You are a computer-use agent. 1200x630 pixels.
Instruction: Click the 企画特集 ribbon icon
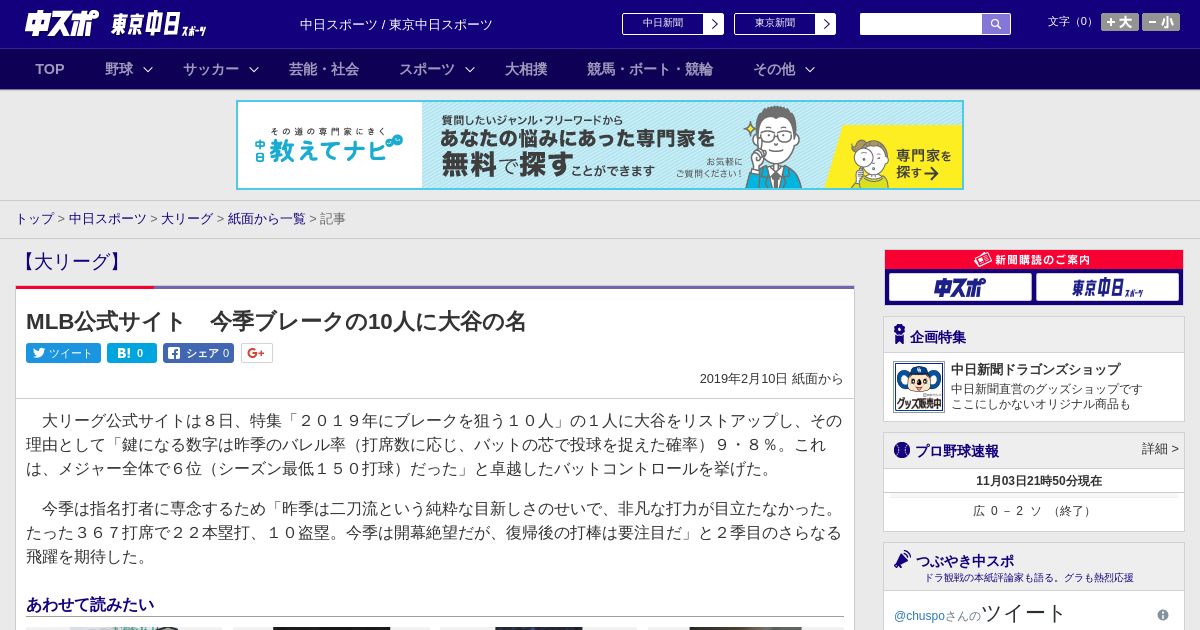pyautogui.click(x=899, y=335)
